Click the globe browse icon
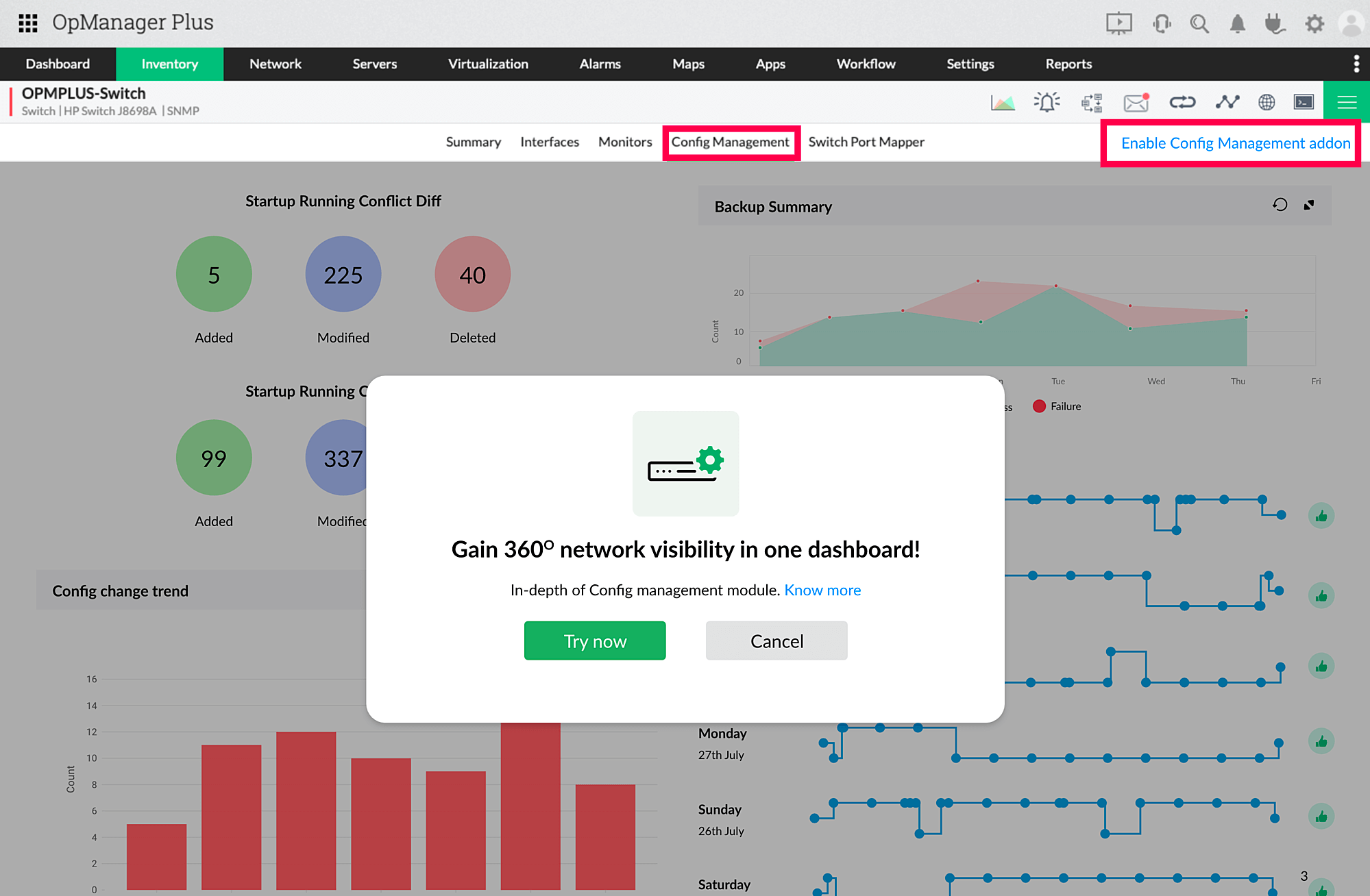Screen dimensions: 1370x896 pos(1266,103)
